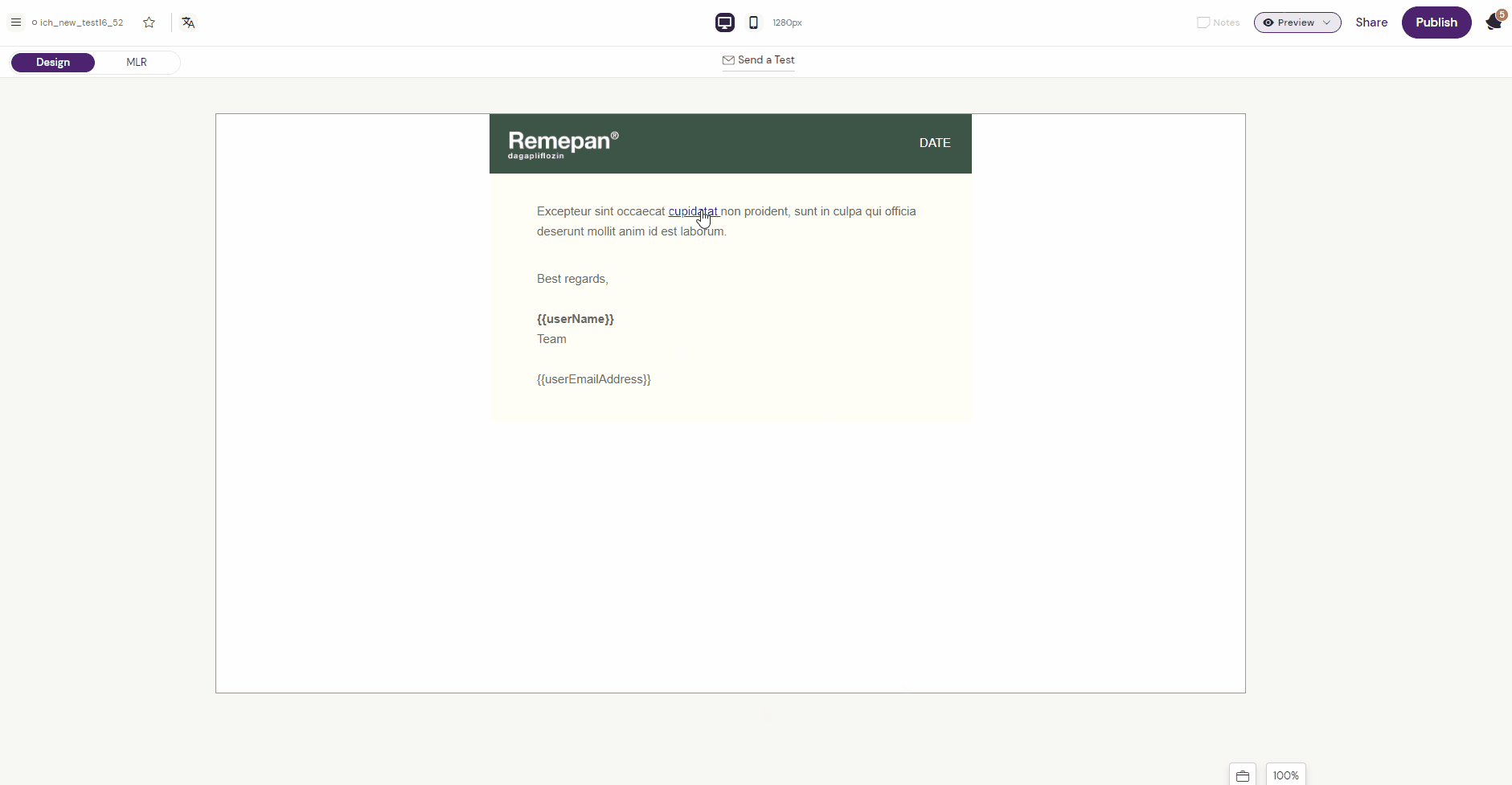Click the Notes sticky-note icon

tap(1203, 22)
